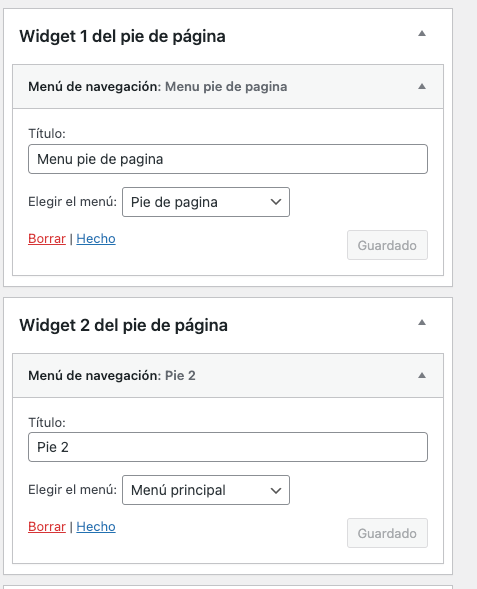Image resolution: width=477 pixels, height=589 pixels.
Task: Toggle the Menú de navegación: Pie 2 header
Action: click(x=228, y=376)
